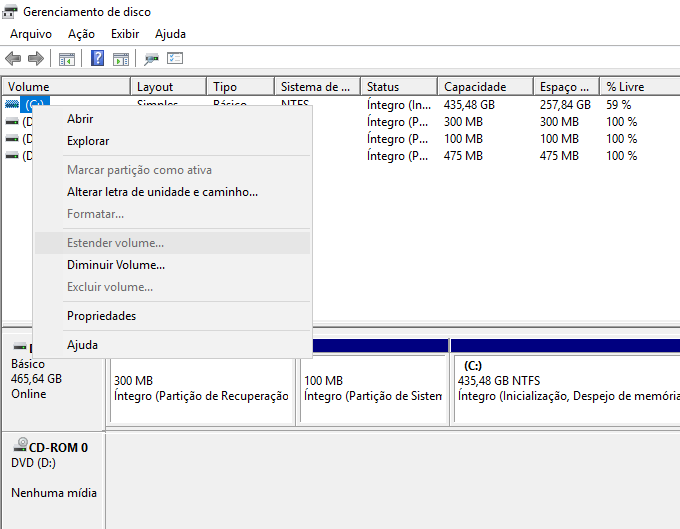
Task: Click the 59 % free value
Action: tap(618, 104)
